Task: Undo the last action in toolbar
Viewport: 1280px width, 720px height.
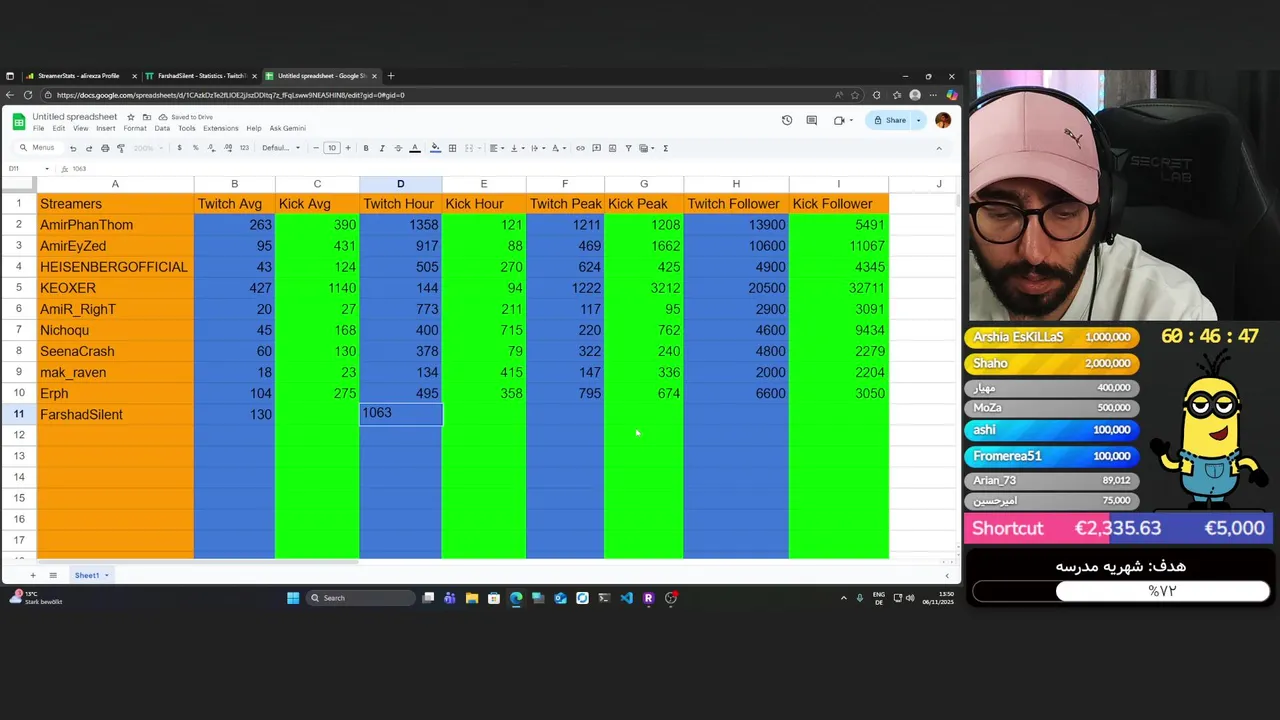Action: coord(73,148)
